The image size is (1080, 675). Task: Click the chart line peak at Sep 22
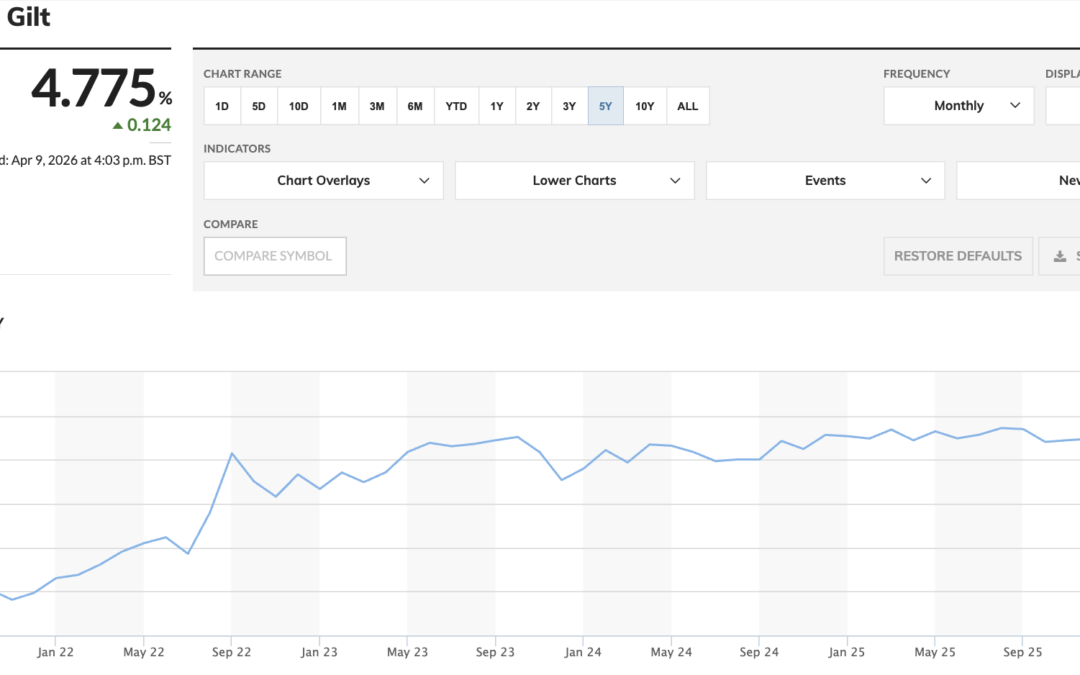tap(232, 453)
